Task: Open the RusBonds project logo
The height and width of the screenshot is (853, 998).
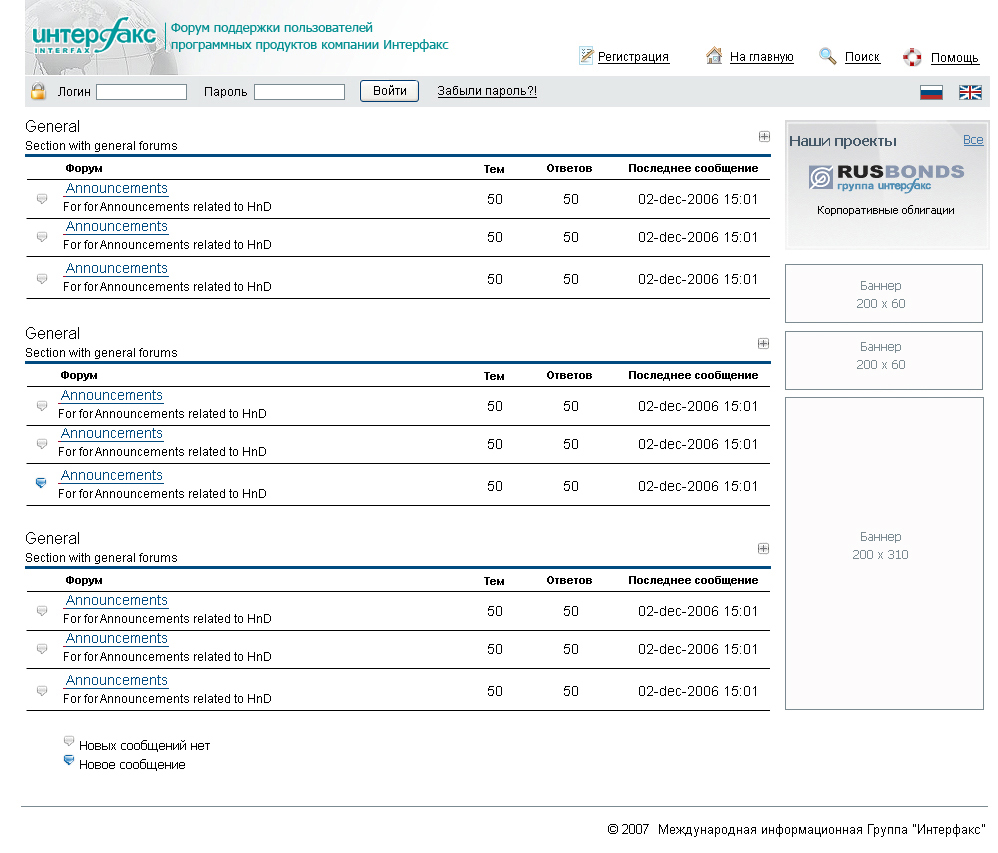Action: point(886,178)
